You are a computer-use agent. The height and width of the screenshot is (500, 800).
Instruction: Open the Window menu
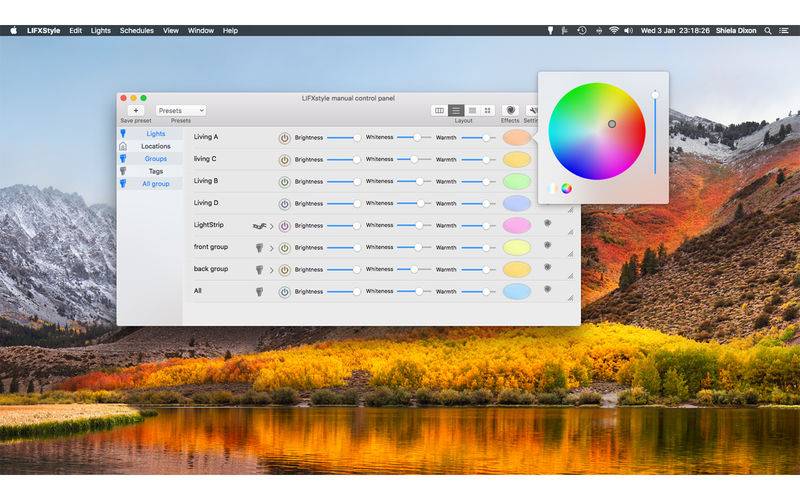[201, 31]
